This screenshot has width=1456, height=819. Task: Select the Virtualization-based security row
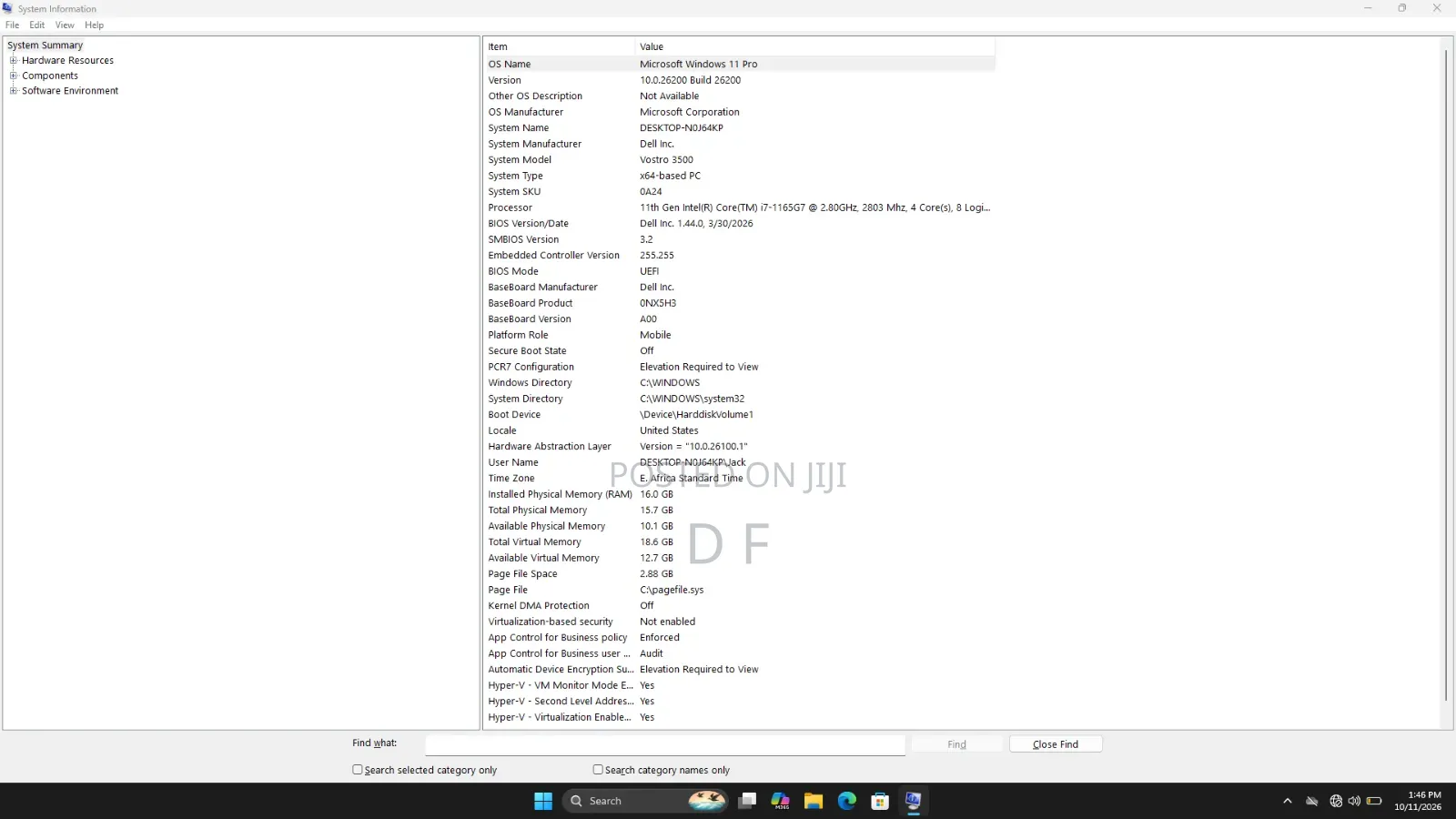pos(739,622)
